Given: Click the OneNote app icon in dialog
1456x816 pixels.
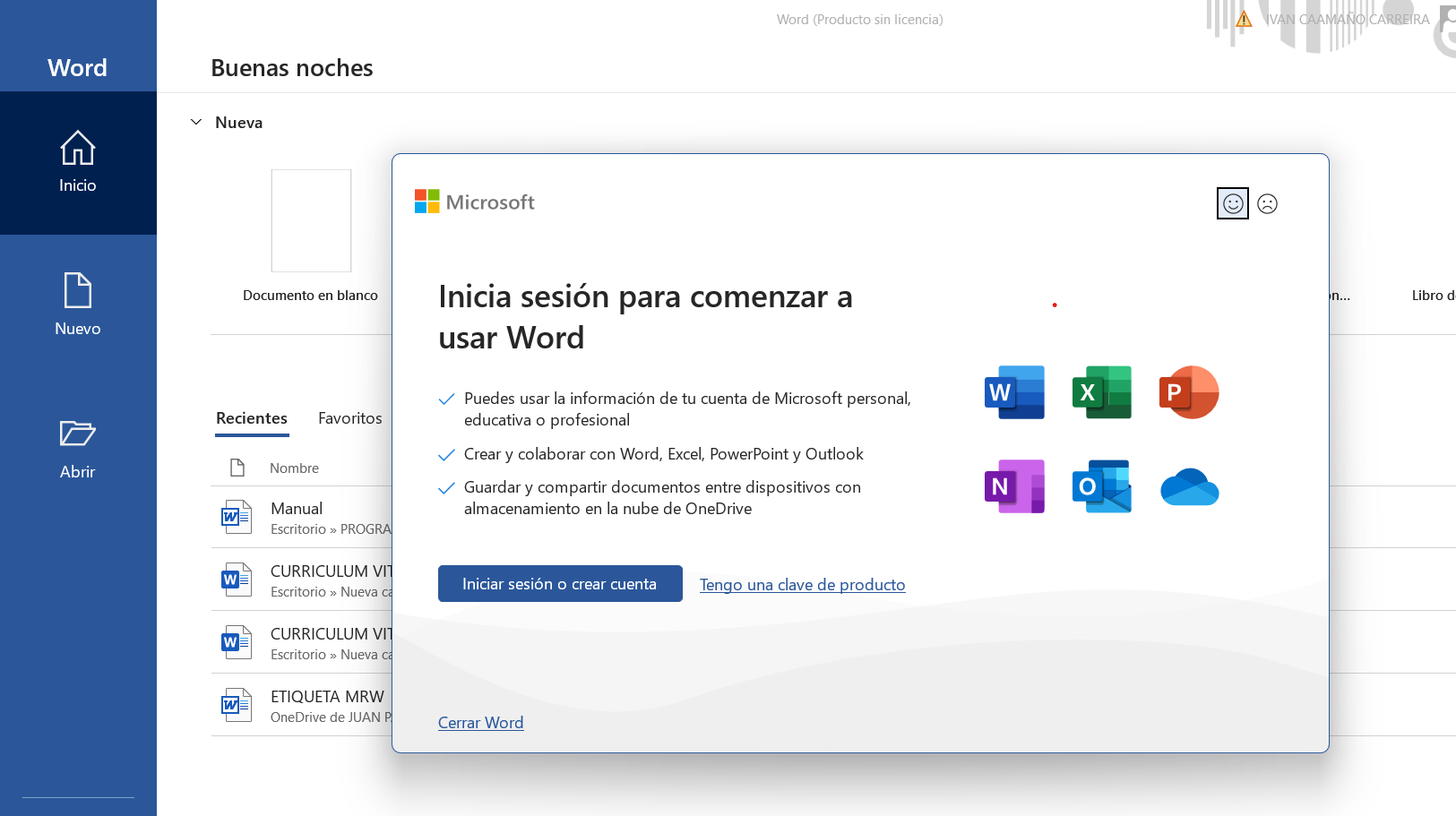Looking at the screenshot, I should pyautogui.click(x=1014, y=486).
